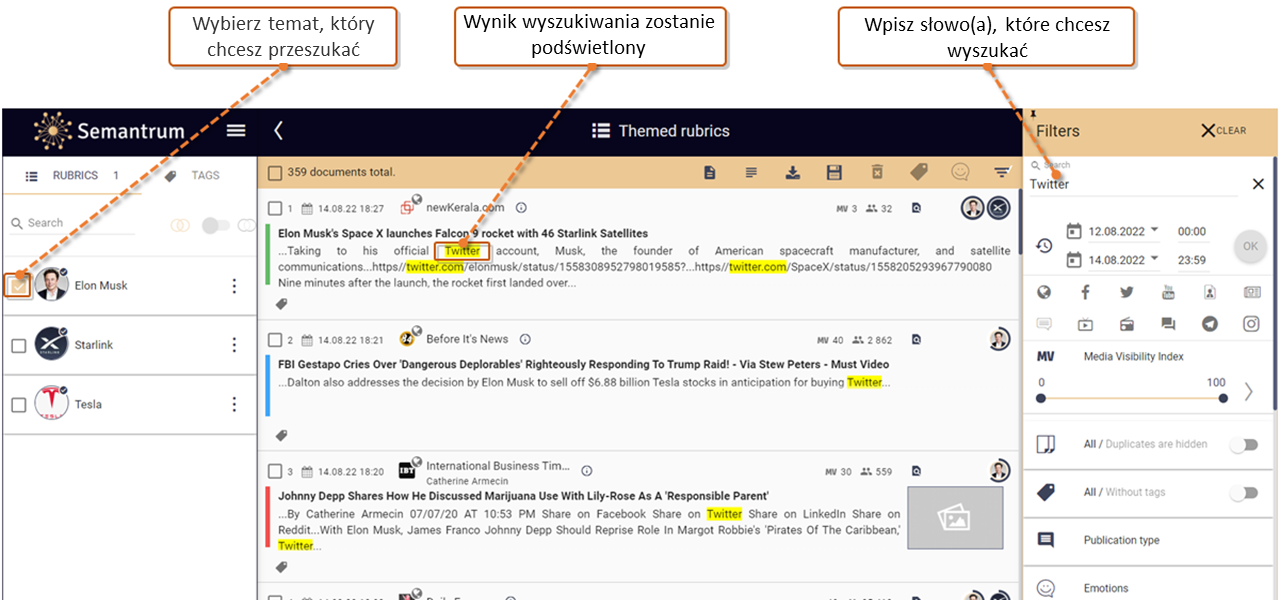This screenshot has height=600, width=1280.
Task: Select the International Business Times article checkbox
Action: (x=275, y=471)
